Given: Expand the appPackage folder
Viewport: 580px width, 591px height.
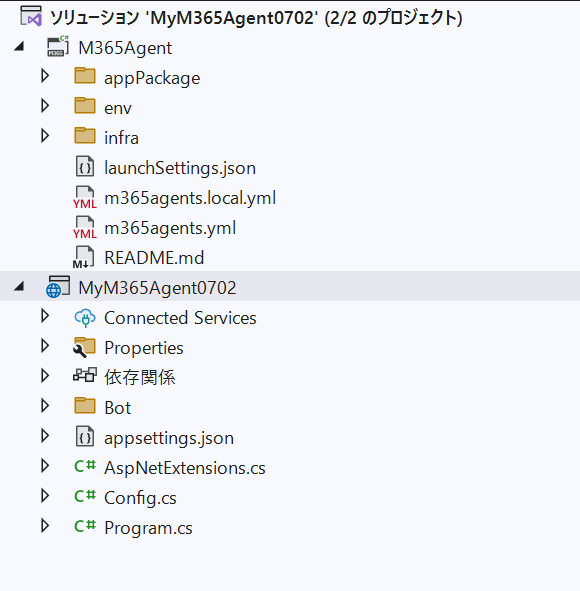Looking at the screenshot, I should pos(45,76).
